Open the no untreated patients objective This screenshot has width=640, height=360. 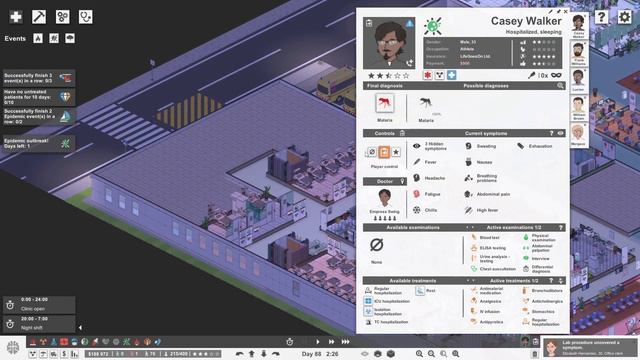pos(39,97)
